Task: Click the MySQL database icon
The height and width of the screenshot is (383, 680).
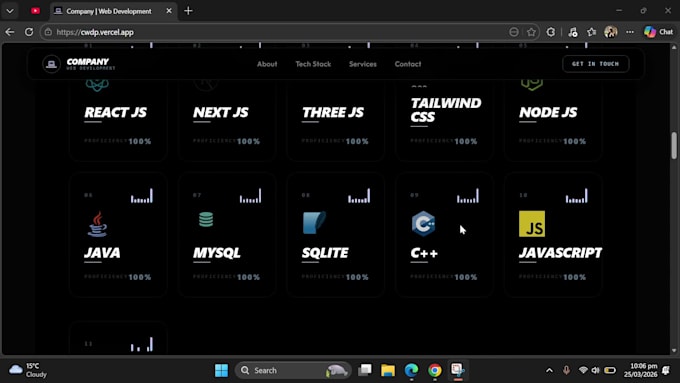Action: tap(206, 219)
